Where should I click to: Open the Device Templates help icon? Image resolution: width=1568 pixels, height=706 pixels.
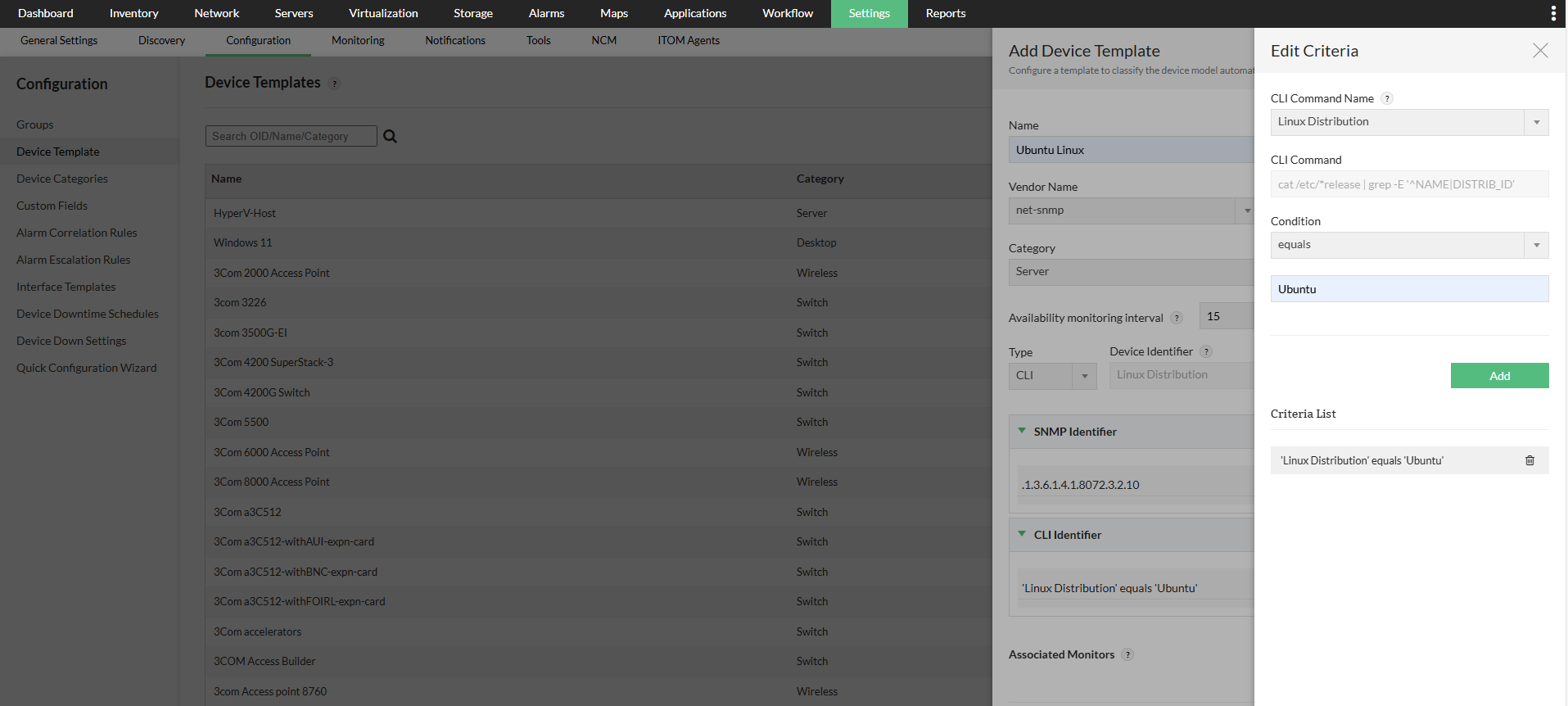click(x=334, y=84)
